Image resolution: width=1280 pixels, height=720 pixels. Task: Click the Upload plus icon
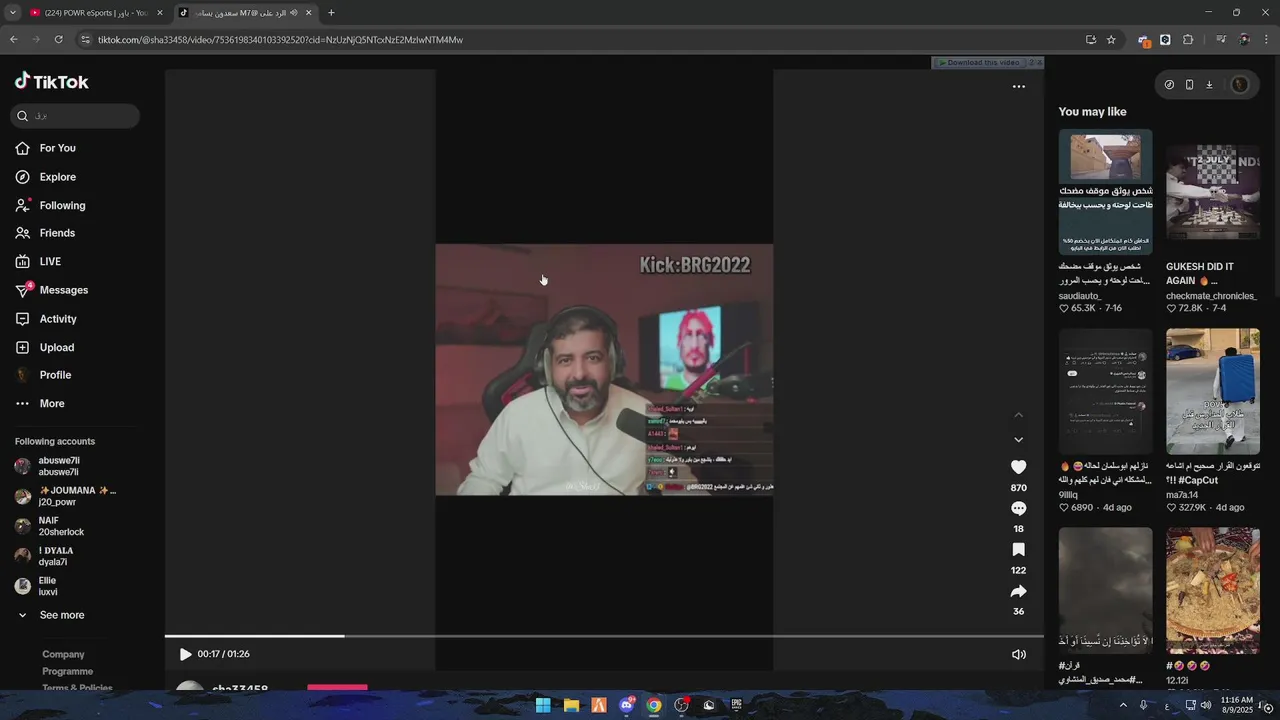coord(22,347)
